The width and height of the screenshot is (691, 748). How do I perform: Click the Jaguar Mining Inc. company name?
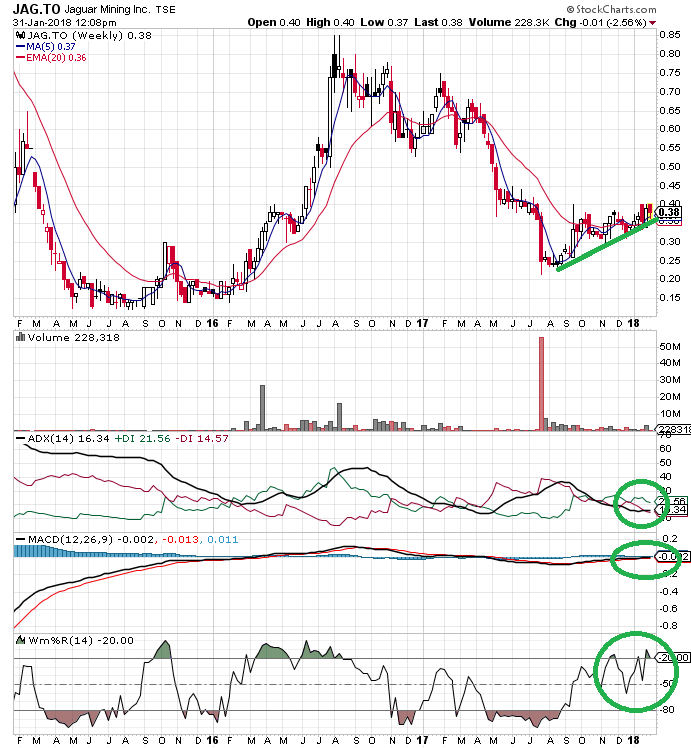point(107,10)
